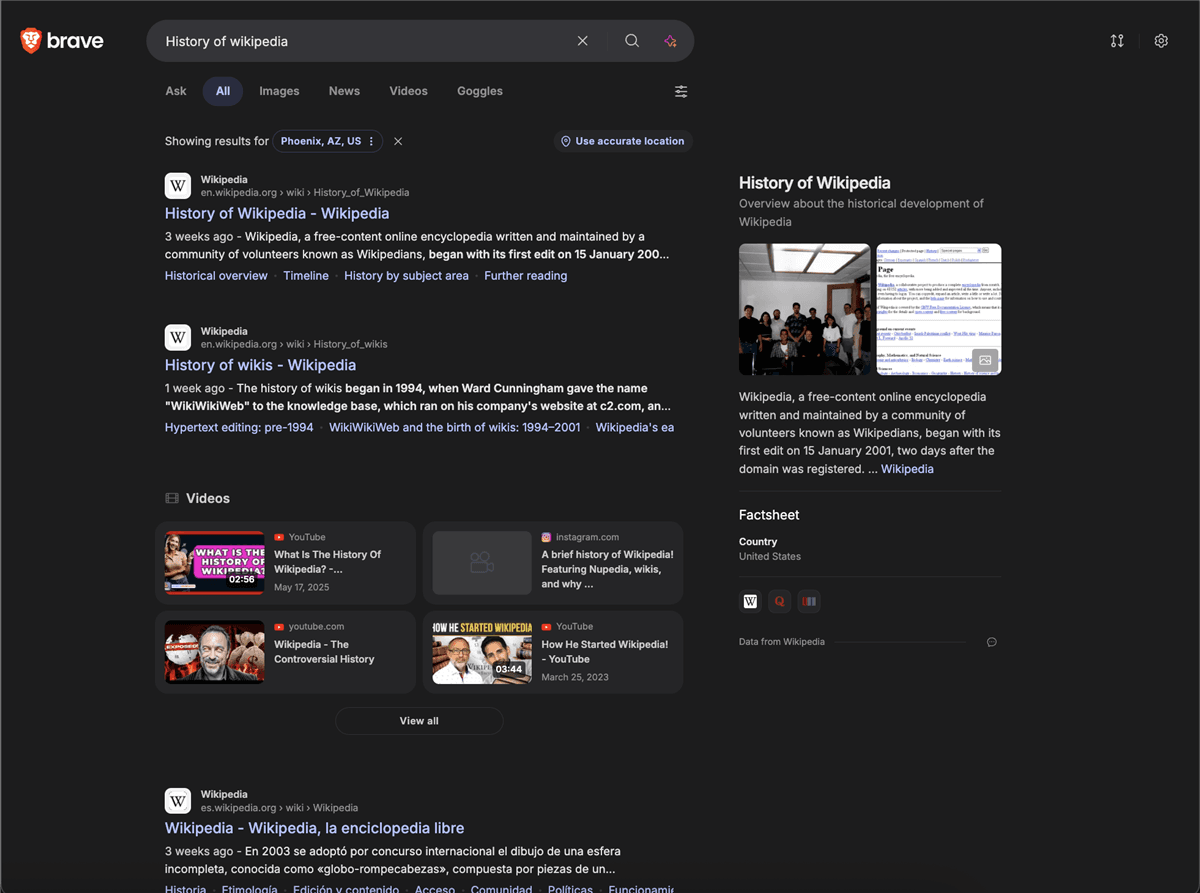Clear the search box with the X icon
1200x893 pixels.
583,40
